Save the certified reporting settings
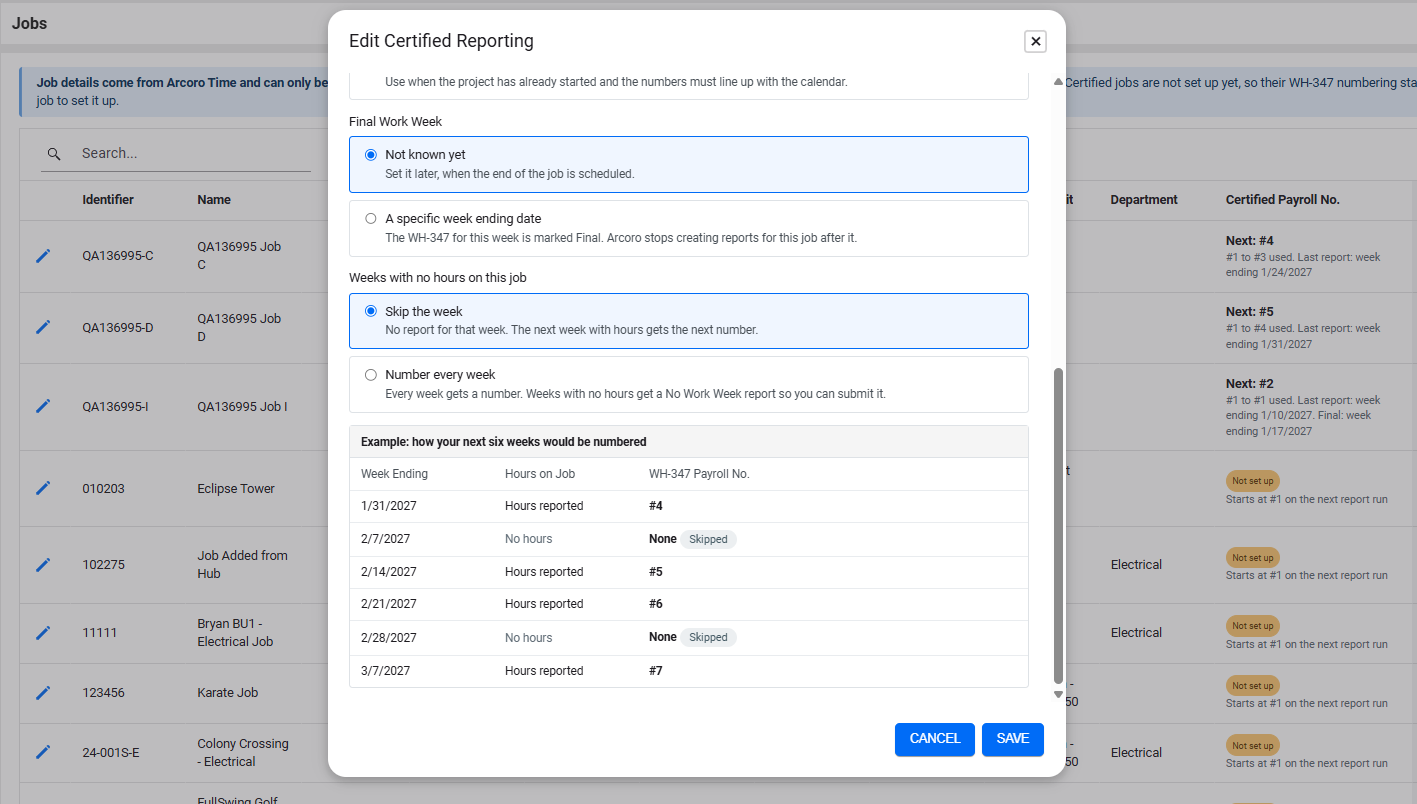1417x804 pixels. (1013, 739)
